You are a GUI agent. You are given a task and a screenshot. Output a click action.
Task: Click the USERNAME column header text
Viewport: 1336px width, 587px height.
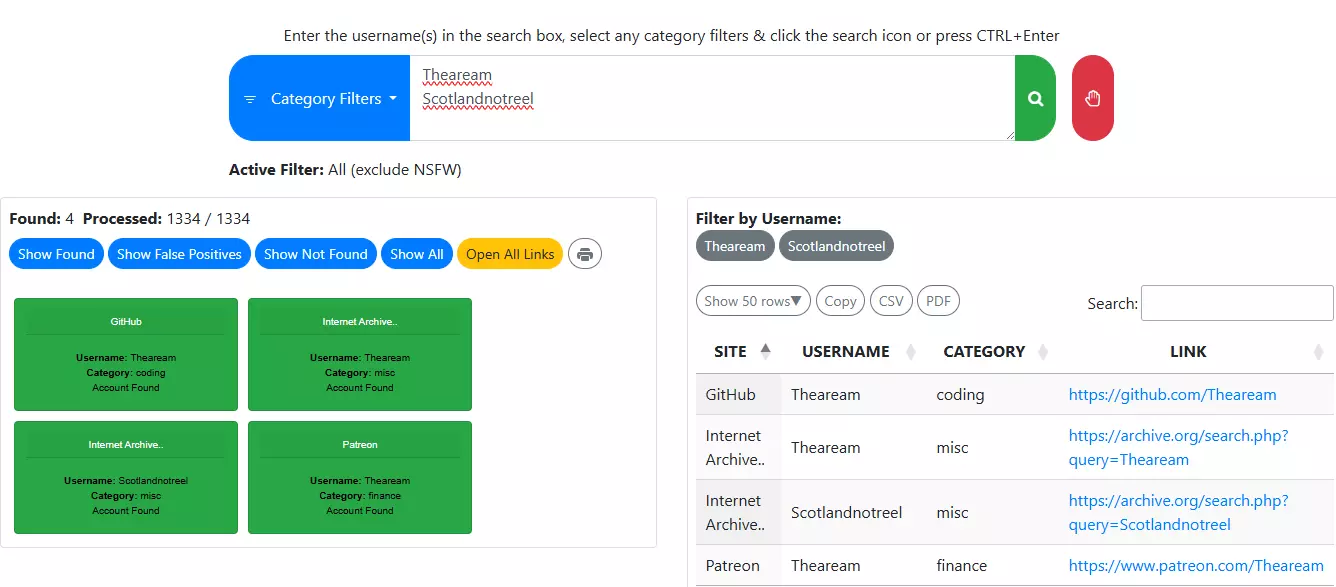(845, 352)
